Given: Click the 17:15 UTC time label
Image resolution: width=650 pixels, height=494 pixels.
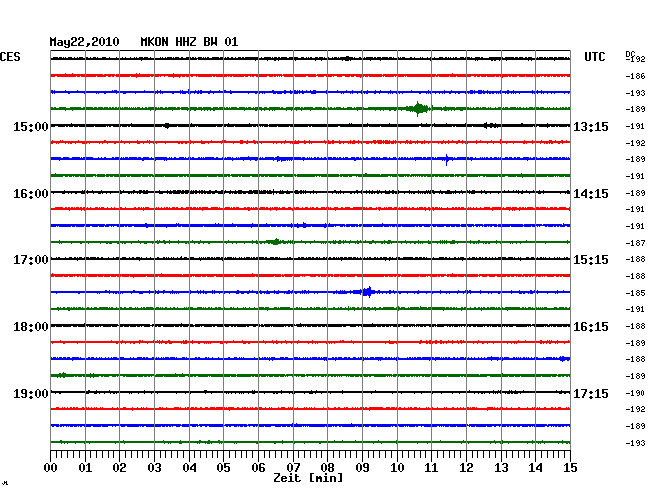Looking at the screenshot, I should click(591, 393).
